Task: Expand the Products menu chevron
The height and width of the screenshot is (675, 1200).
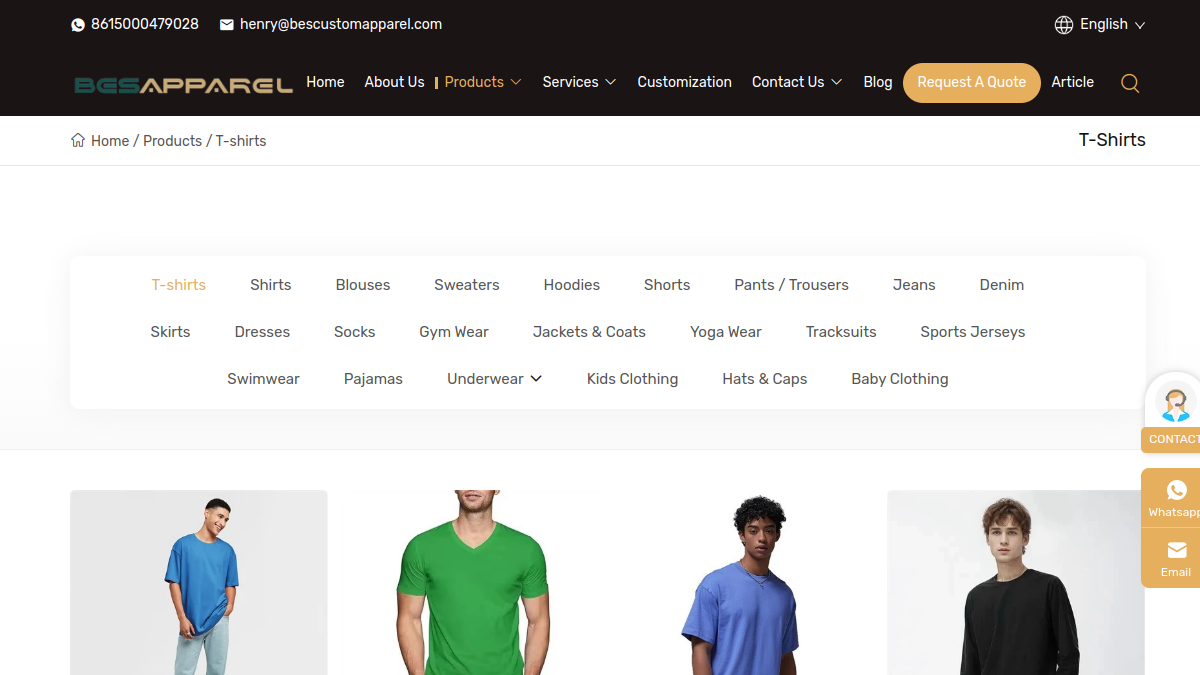Action: pyautogui.click(x=516, y=82)
